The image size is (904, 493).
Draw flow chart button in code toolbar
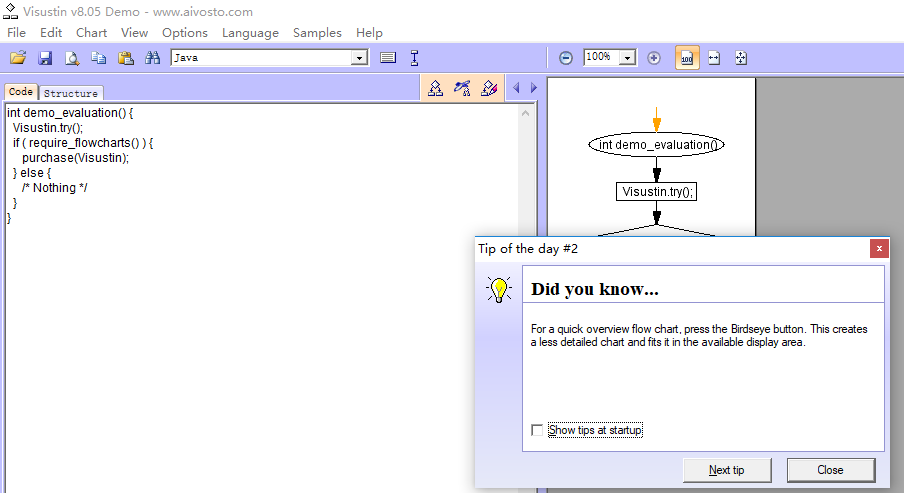(435, 88)
